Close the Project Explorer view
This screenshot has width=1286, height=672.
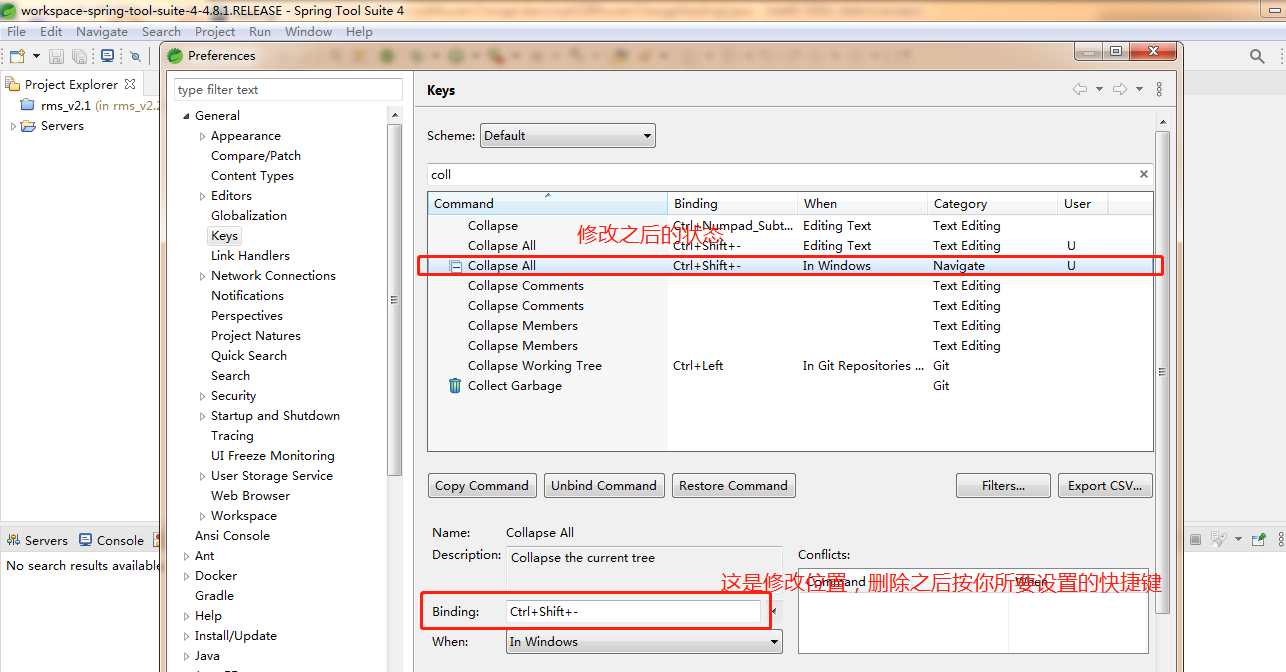[x=130, y=84]
